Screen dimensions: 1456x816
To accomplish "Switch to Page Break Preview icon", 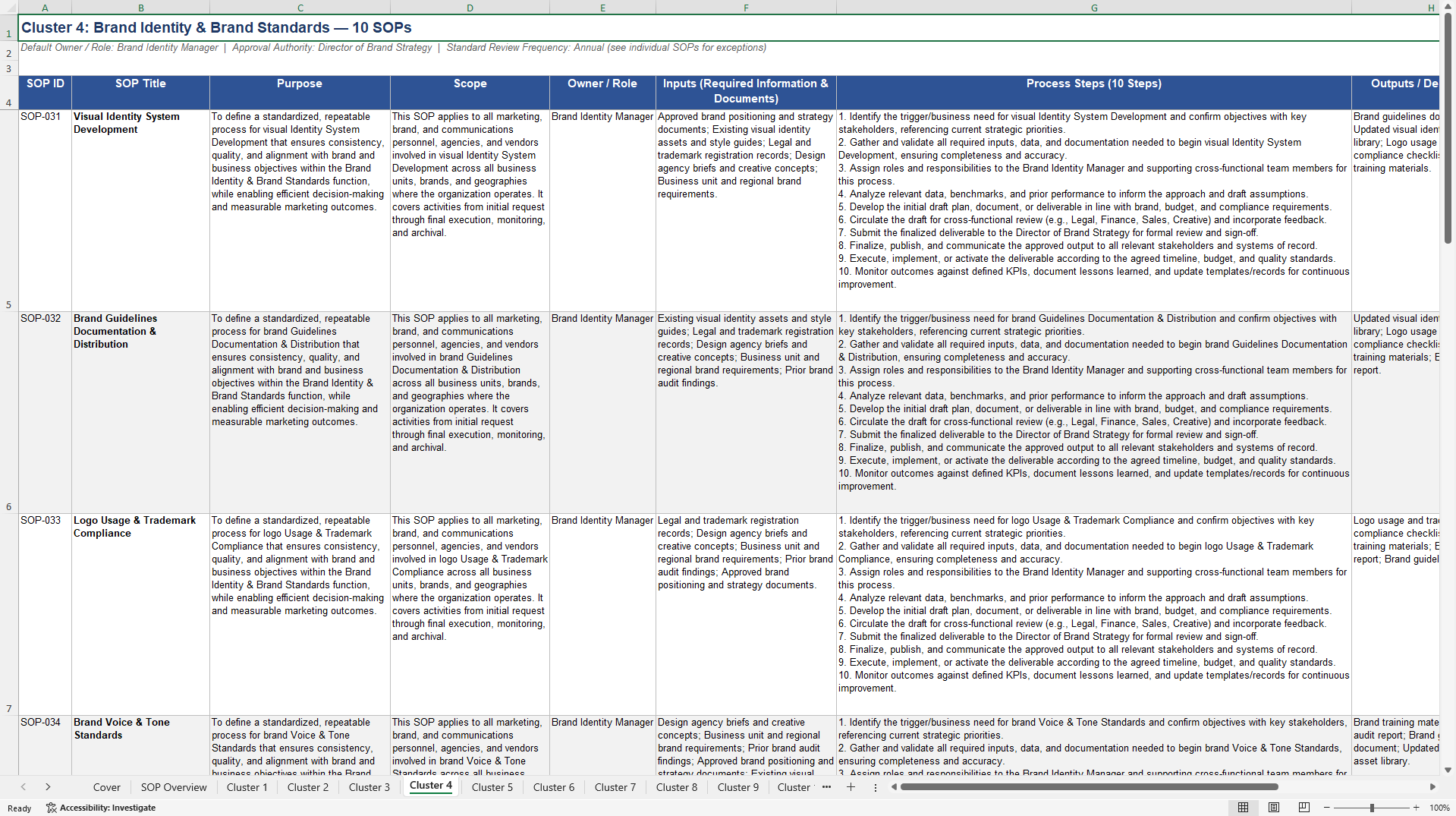I will pyautogui.click(x=1304, y=808).
